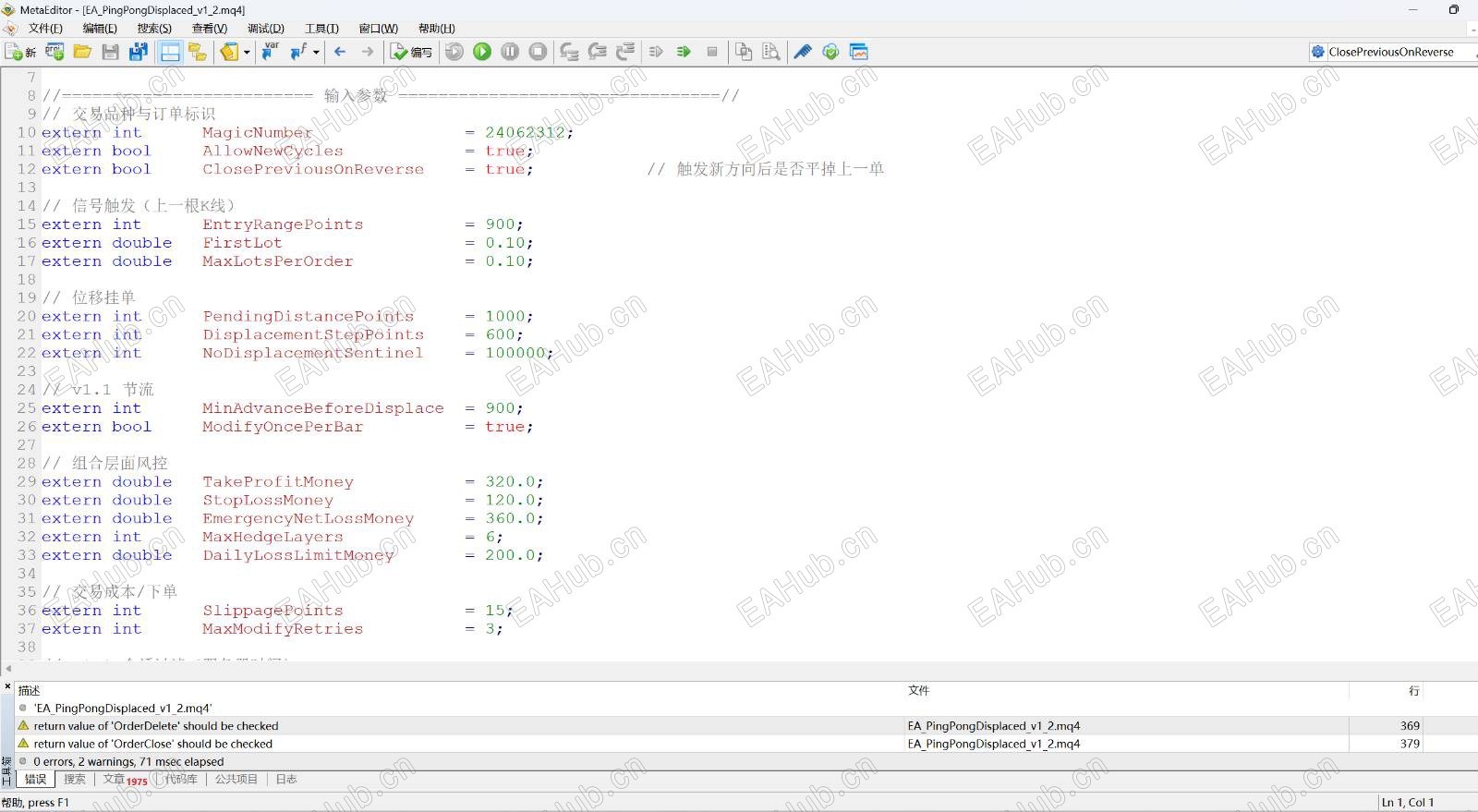Click the navigate back arrow
1478x812 pixels.
pyautogui.click(x=340, y=52)
